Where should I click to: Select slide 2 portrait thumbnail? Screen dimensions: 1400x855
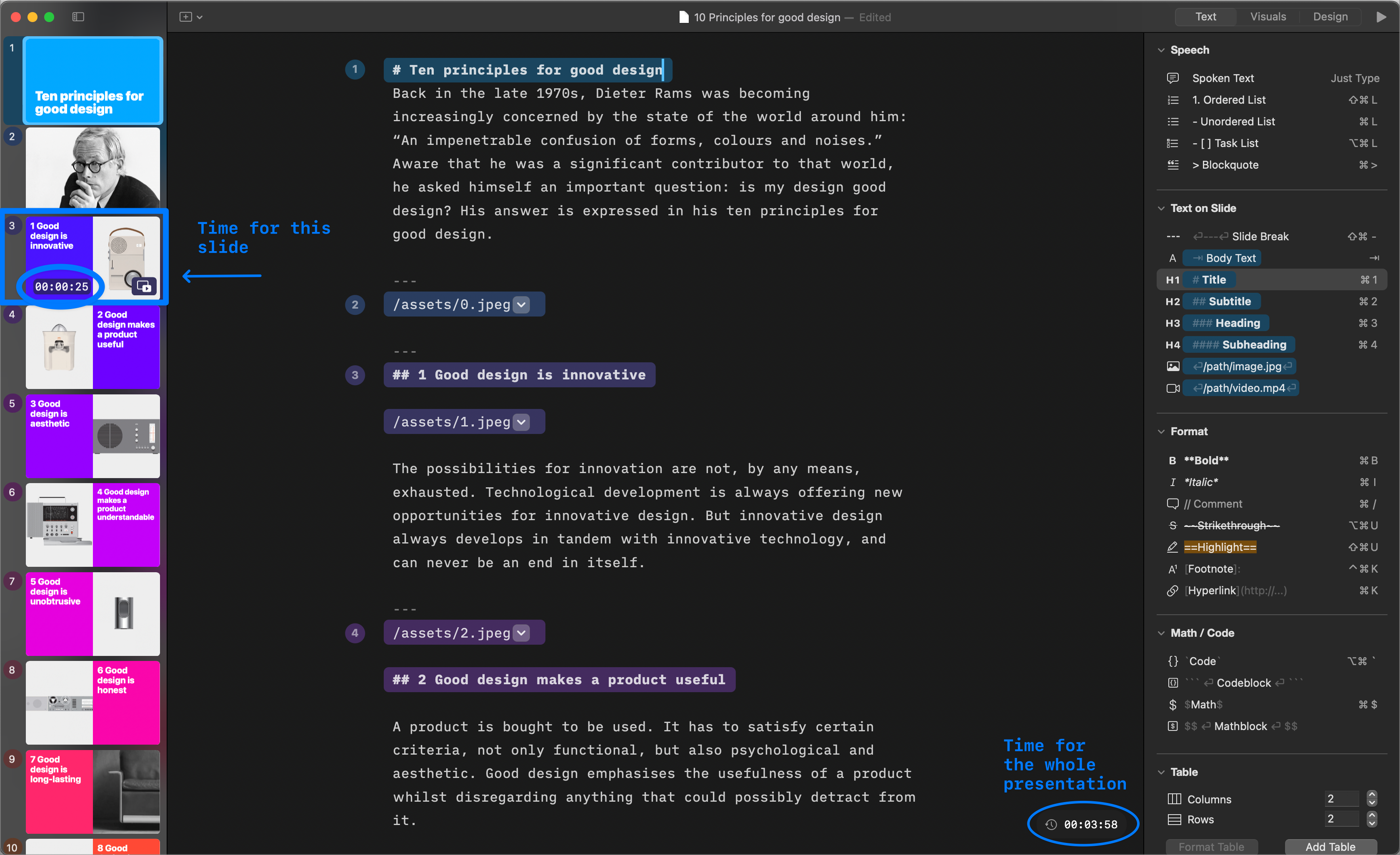point(92,167)
